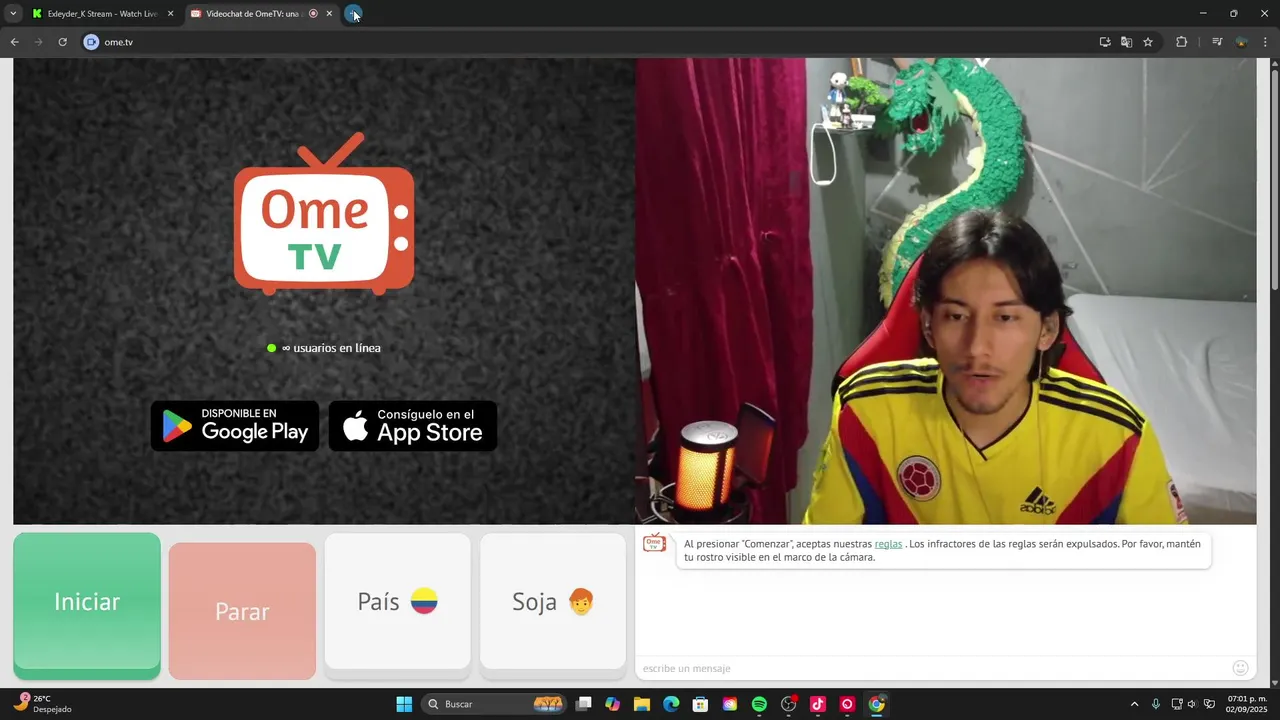This screenshot has width=1280, height=720.
Task: Go forward in the browser
Action: pos(38,42)
